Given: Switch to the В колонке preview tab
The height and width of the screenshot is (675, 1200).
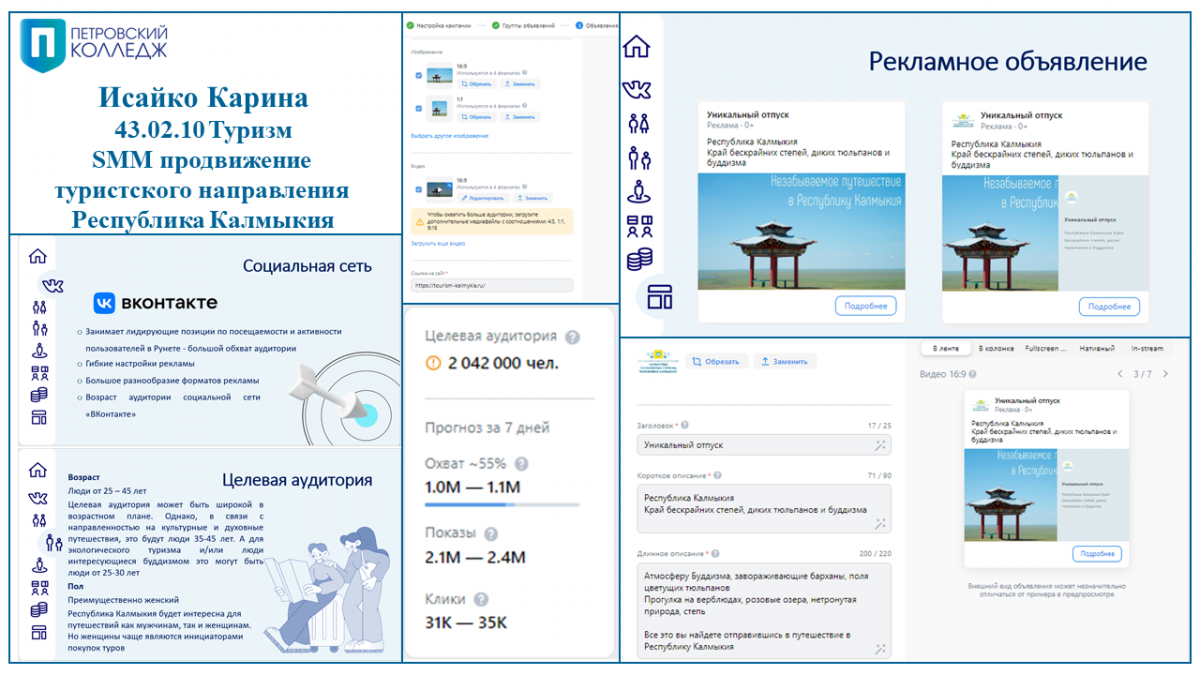Looking at the screenshot, I should pyautogui.click(x=996, y=348).
